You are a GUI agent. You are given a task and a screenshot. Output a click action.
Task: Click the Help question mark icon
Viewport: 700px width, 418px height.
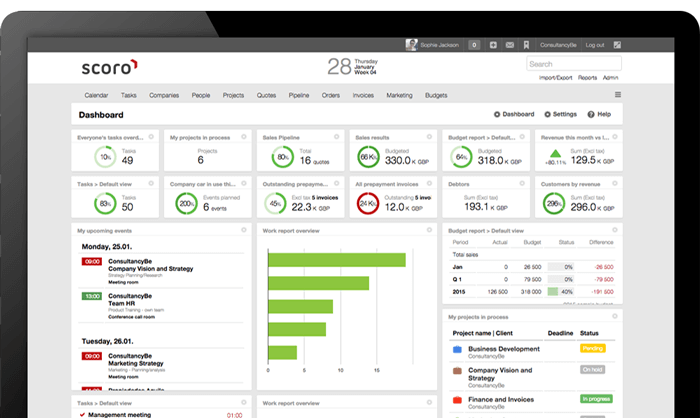pos(591,114)
